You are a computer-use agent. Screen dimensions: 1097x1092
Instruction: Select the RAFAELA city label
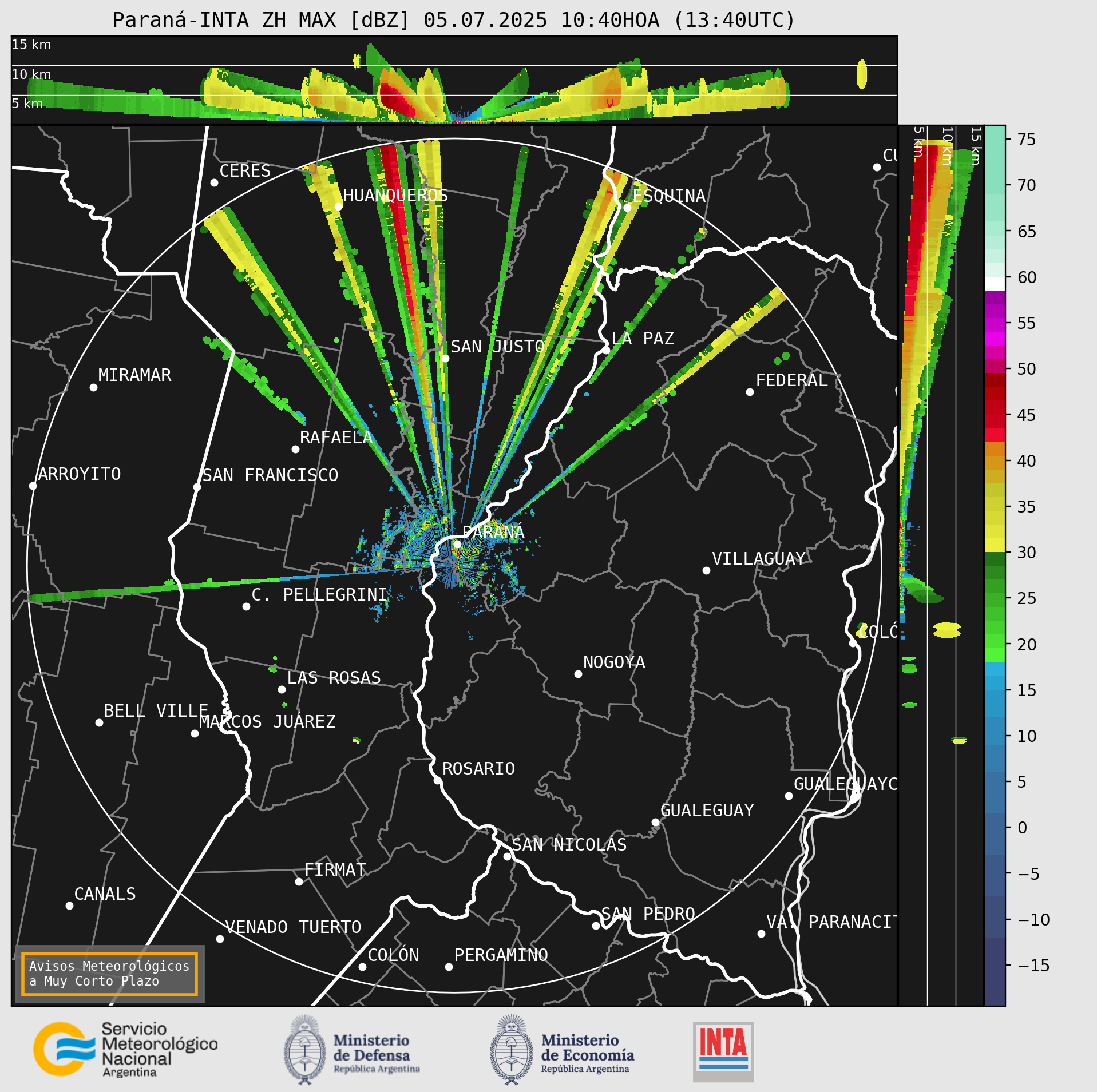pos(336,437)
